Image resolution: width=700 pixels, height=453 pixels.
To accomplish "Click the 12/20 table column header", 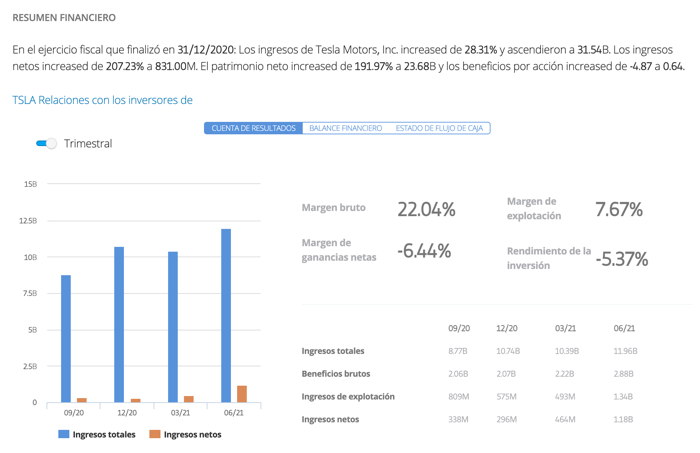I will point(507,328).
